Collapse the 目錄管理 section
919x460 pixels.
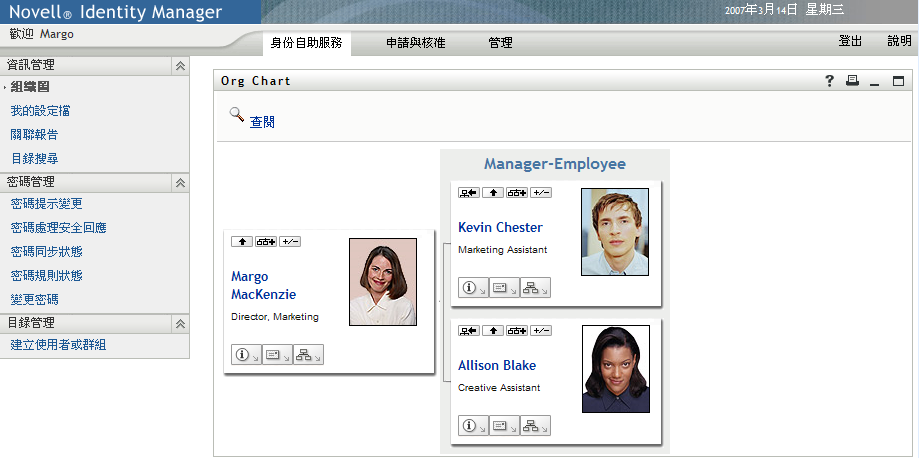[x=181, y=323]
